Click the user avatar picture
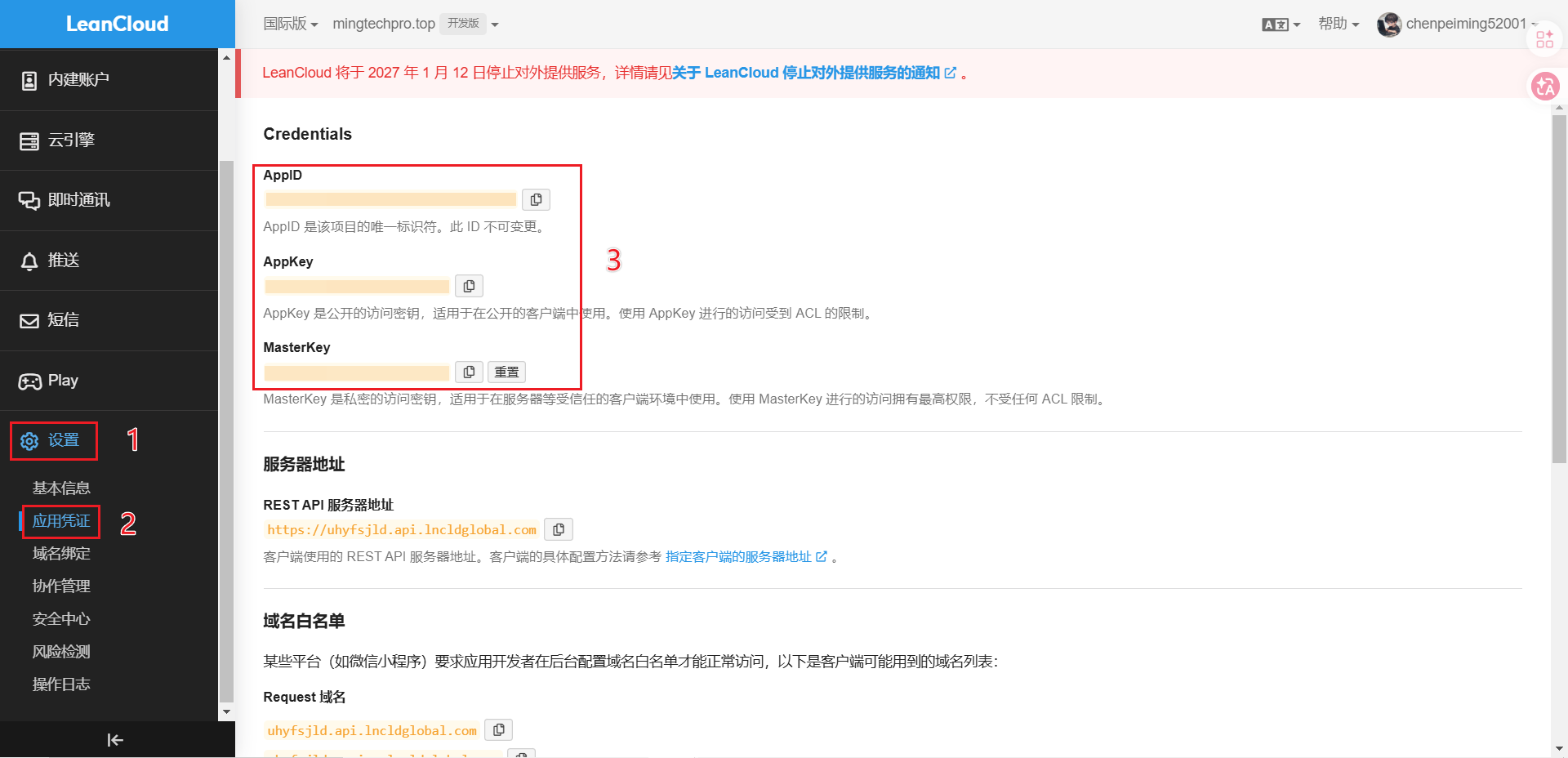1568x758 pixels. (x=1389, y=25)
